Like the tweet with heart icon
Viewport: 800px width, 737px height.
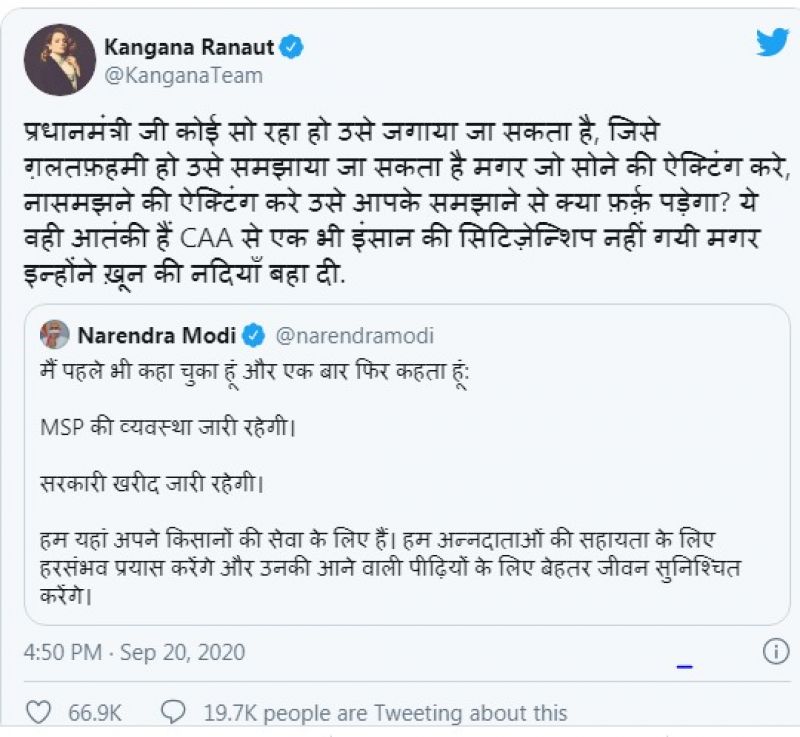38,712
